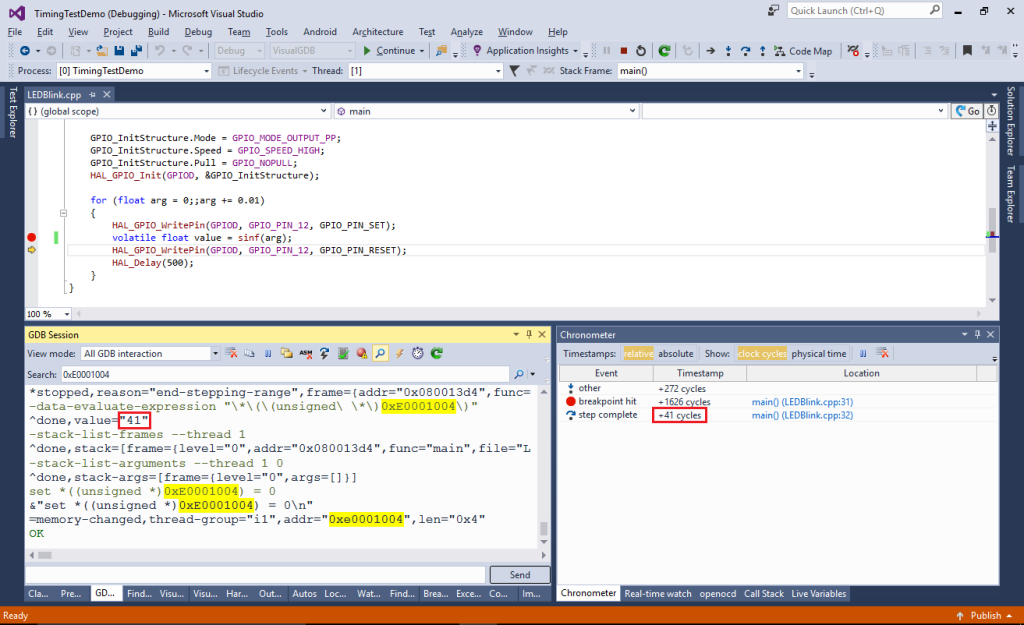This screenshot has width=1024, height=625.
Task: Click the Step Into arrow icon
Action: (727, 51)
